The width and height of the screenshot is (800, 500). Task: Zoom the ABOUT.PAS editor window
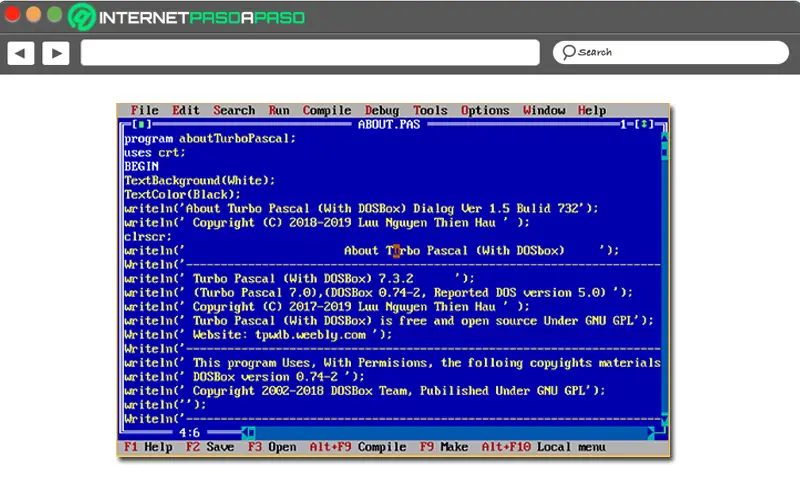[644, 124]
